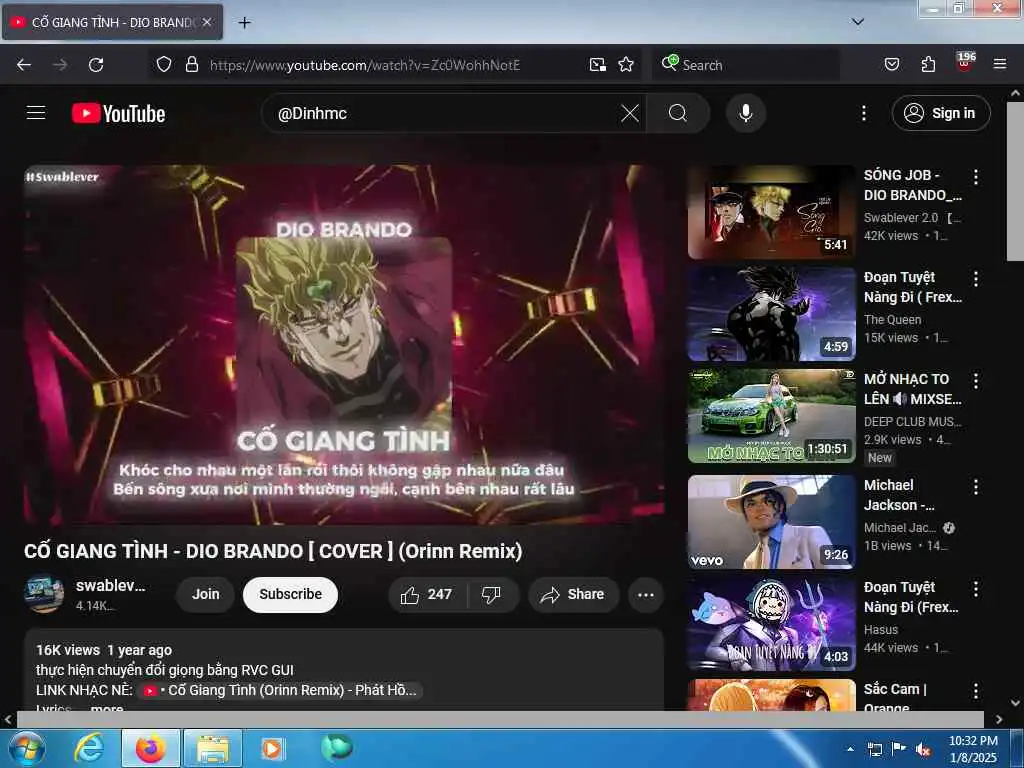Join the channel membership
Screen dimensions: 1024x768
point(206,594)
